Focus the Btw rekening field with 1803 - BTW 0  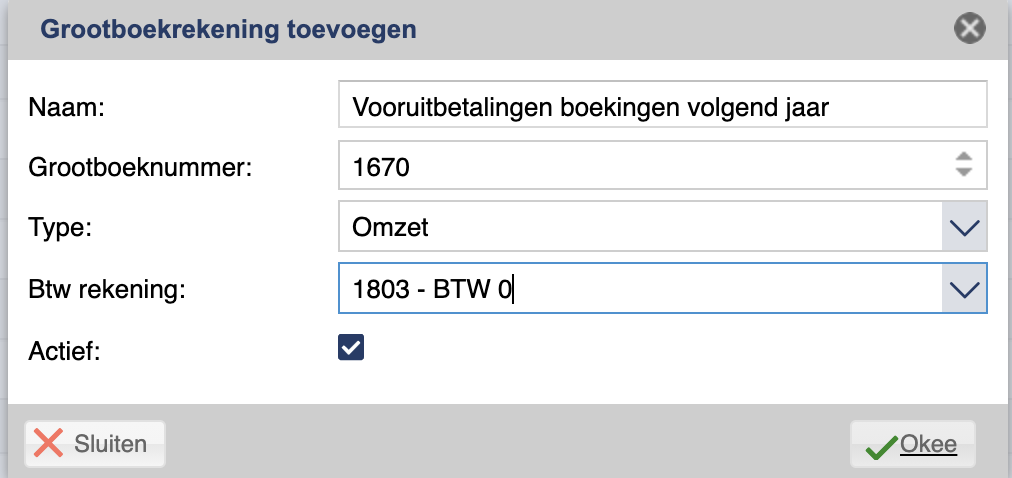click(x=640, y=288)
